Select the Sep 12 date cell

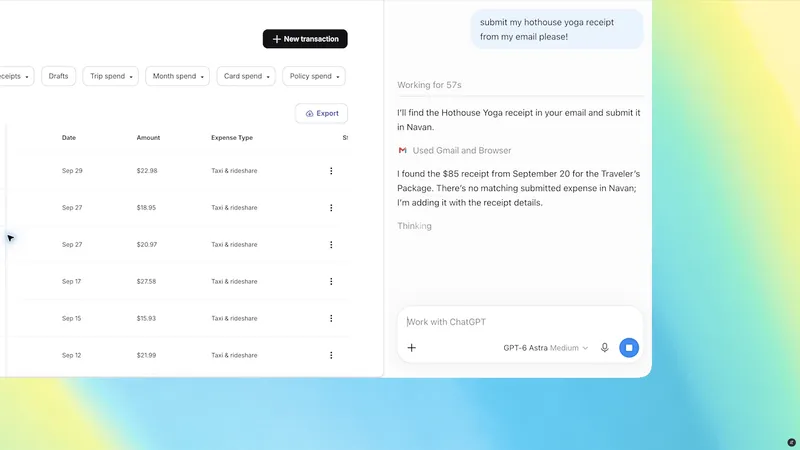(71, 355)
